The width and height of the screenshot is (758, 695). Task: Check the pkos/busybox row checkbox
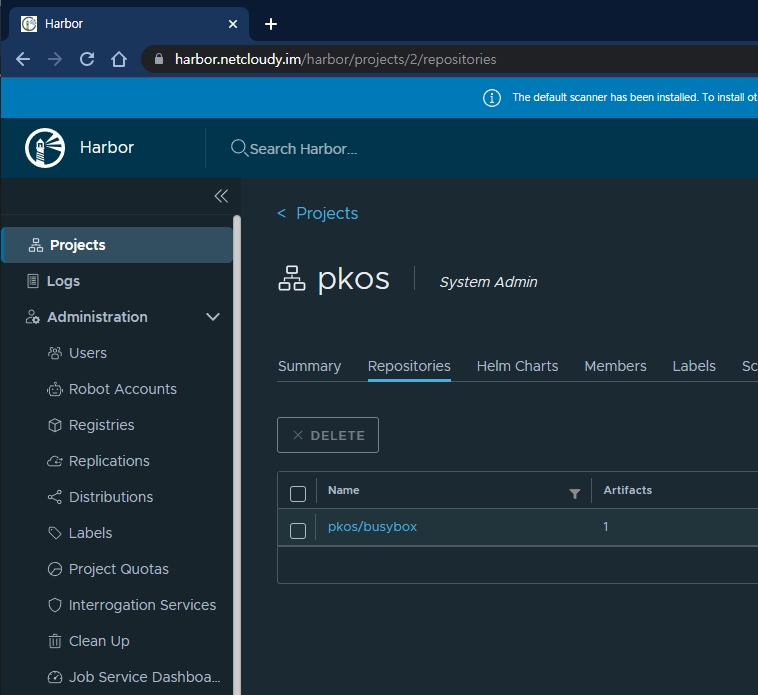pyautogui.click(x=298, y=531)
